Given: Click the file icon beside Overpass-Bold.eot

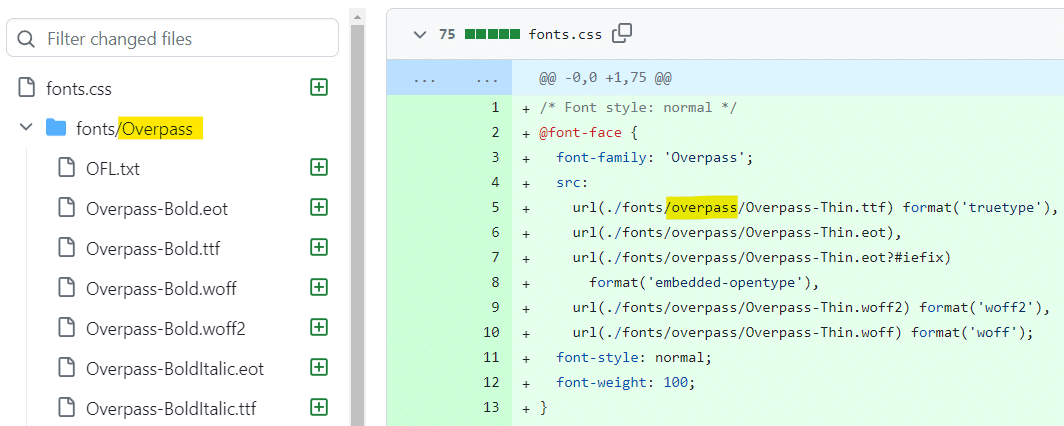Looking at the screenshot, I should 66,208.
